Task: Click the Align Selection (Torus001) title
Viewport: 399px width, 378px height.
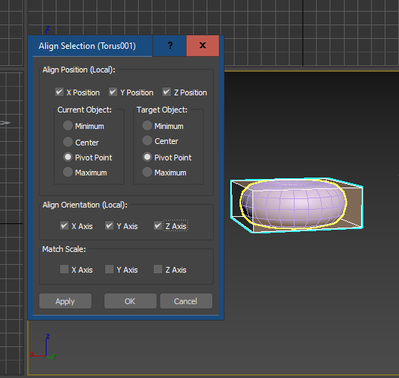Action: pyautogui.click(x=87, y=46)
